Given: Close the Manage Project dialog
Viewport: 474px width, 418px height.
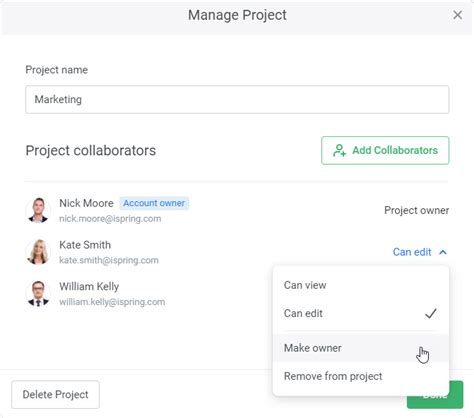Looking at the screenshot, I should pos(457,15).
